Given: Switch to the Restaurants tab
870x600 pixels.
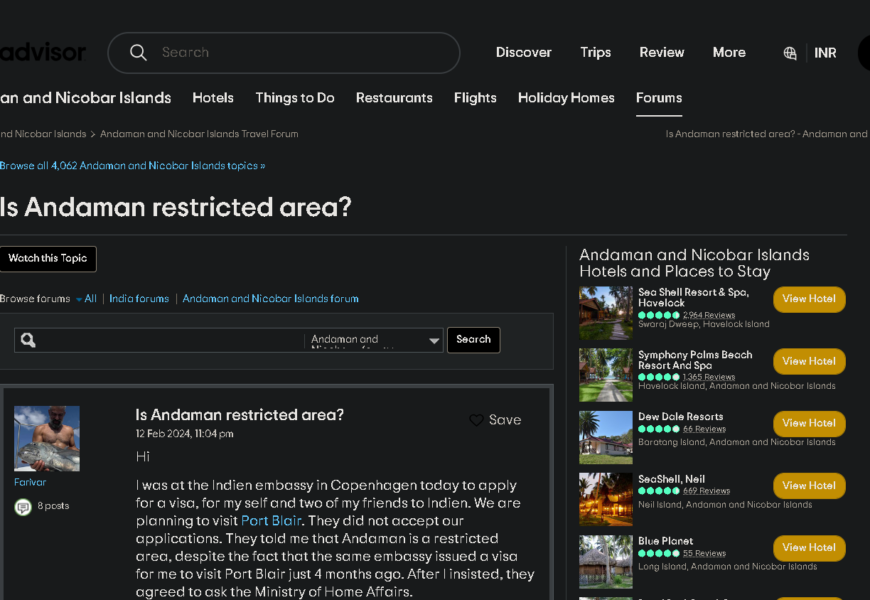Looking at the screenshot, I should tap(394, 98).
